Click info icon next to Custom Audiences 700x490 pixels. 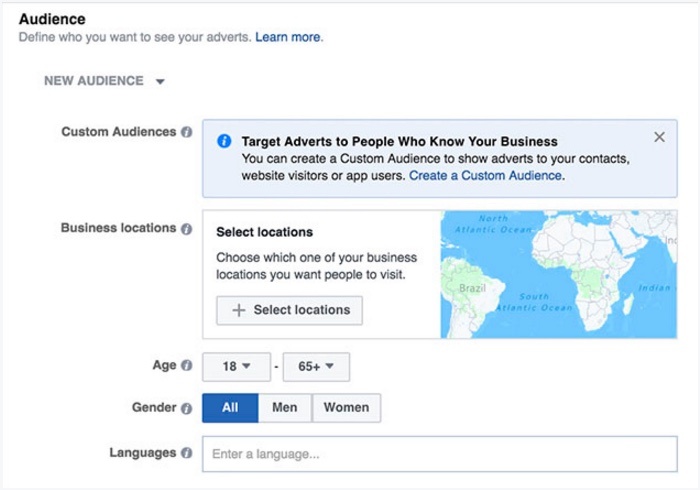point(187,132)
